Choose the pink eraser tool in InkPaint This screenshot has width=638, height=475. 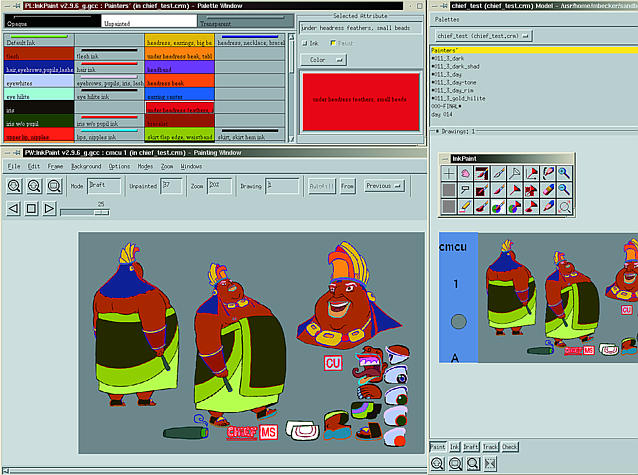[548, 190]
